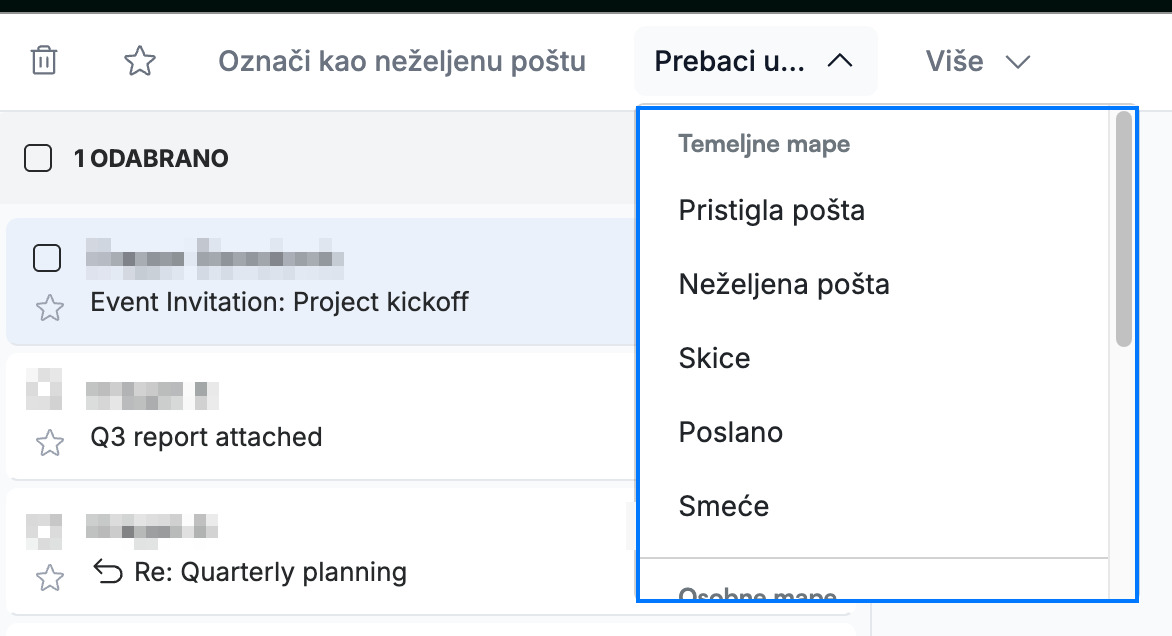Click Označi kao neželjenu poštu button
The width and height of the screenshot is (1172, 636).
(x=402, y=61)
